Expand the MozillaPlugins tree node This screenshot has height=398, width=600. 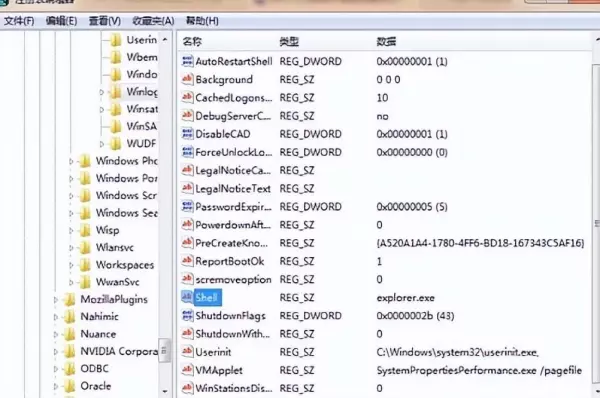[55, 300]
